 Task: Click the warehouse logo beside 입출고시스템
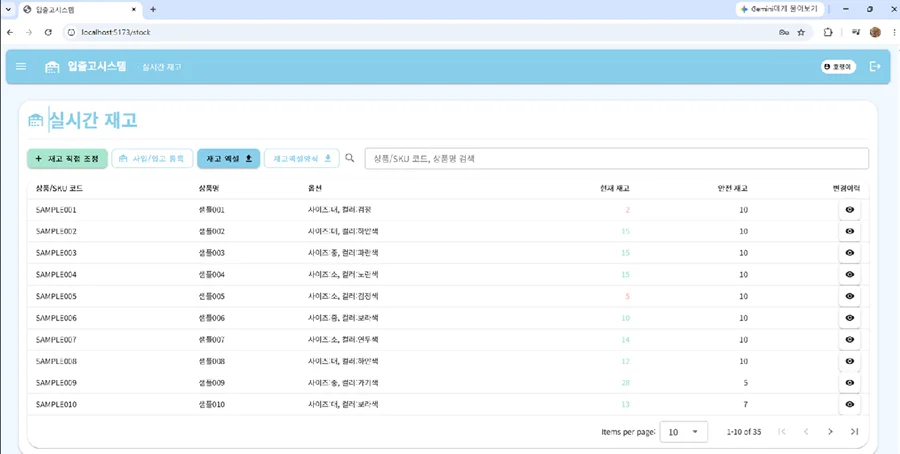coord(52,67)
